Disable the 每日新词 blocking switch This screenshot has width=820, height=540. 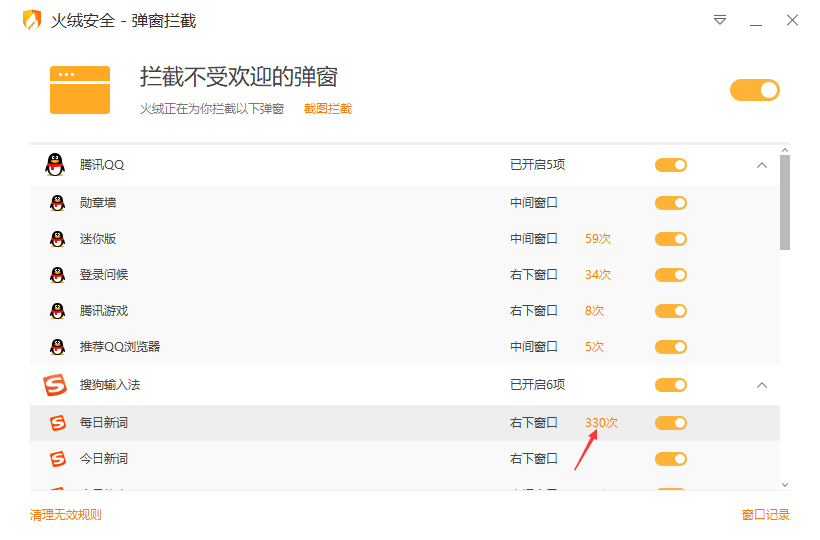[671, 423]
